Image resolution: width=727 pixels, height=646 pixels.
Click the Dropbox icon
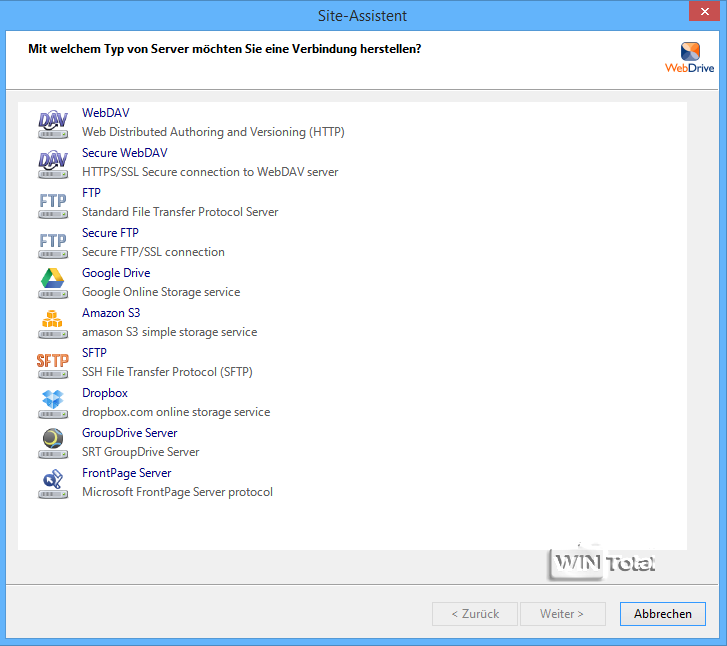[x=53, y=404]
